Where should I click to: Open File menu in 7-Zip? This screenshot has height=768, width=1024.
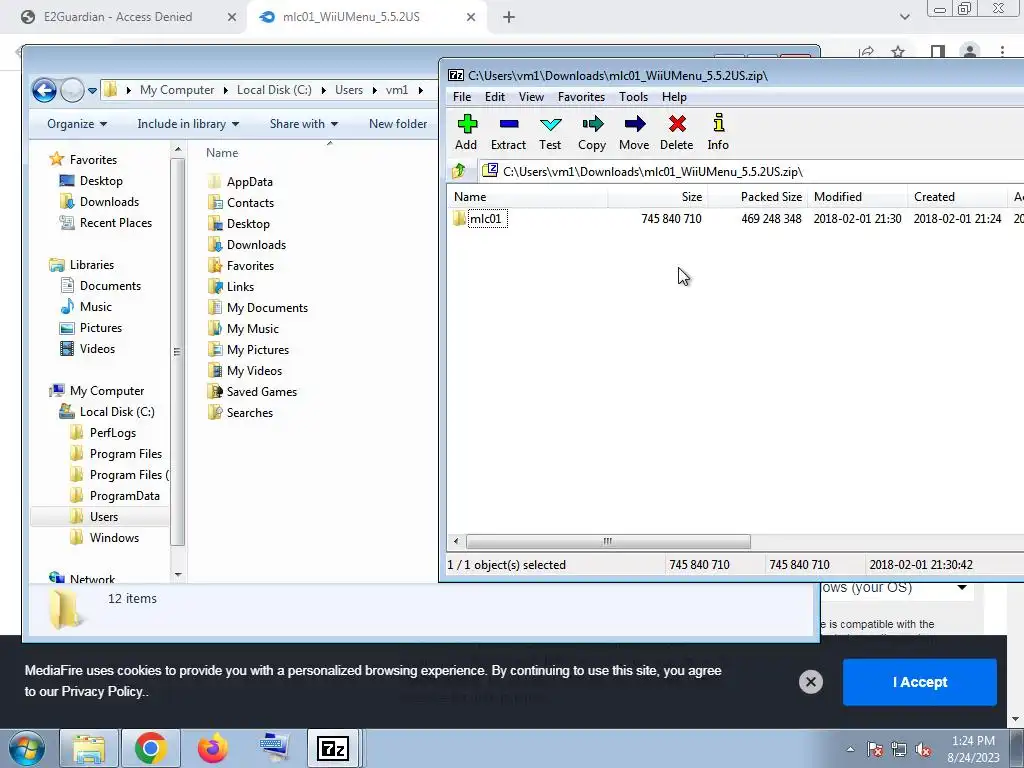pos(462,97)
